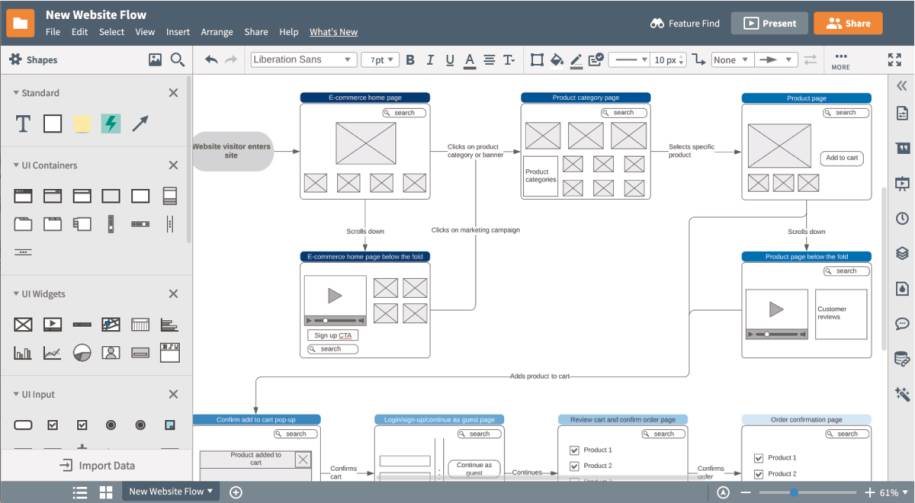
Task: Search shapes with magnifier icon
Action: [177, 60]
